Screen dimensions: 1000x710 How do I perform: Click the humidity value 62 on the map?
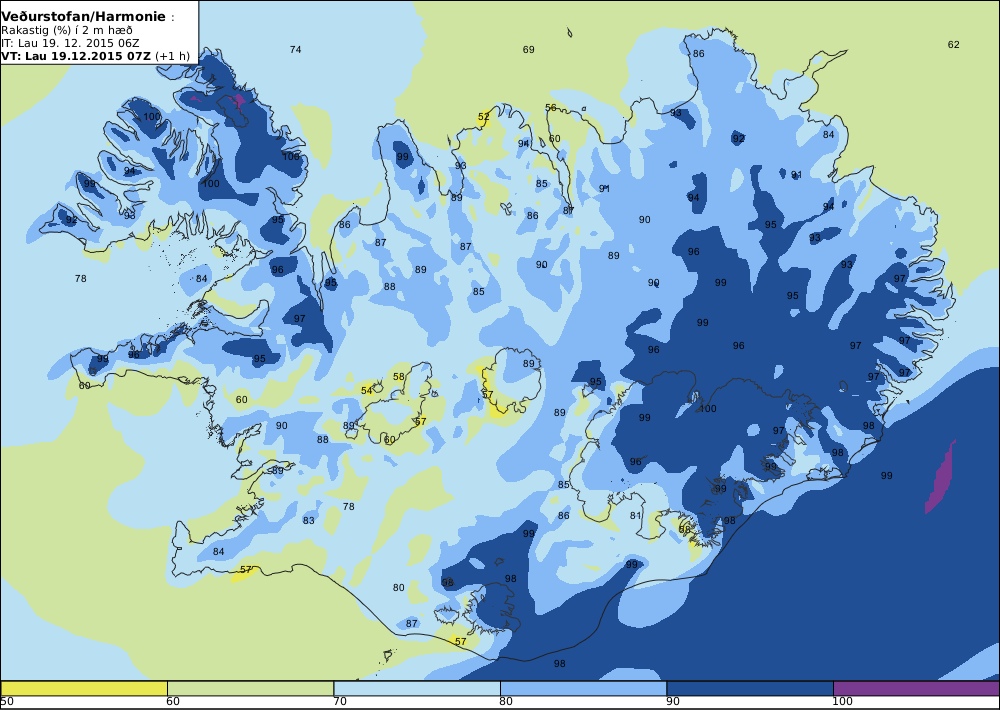(x=953, y=44)
